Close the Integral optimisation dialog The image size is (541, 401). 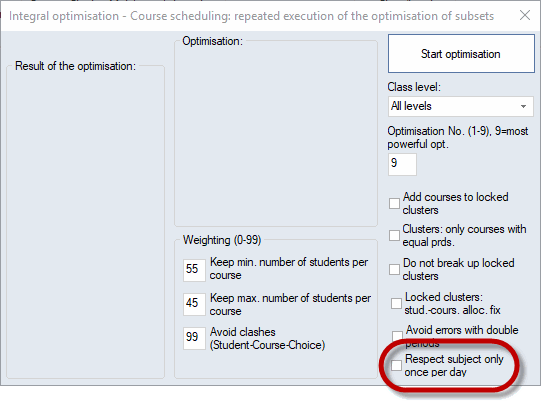(525, 15)
